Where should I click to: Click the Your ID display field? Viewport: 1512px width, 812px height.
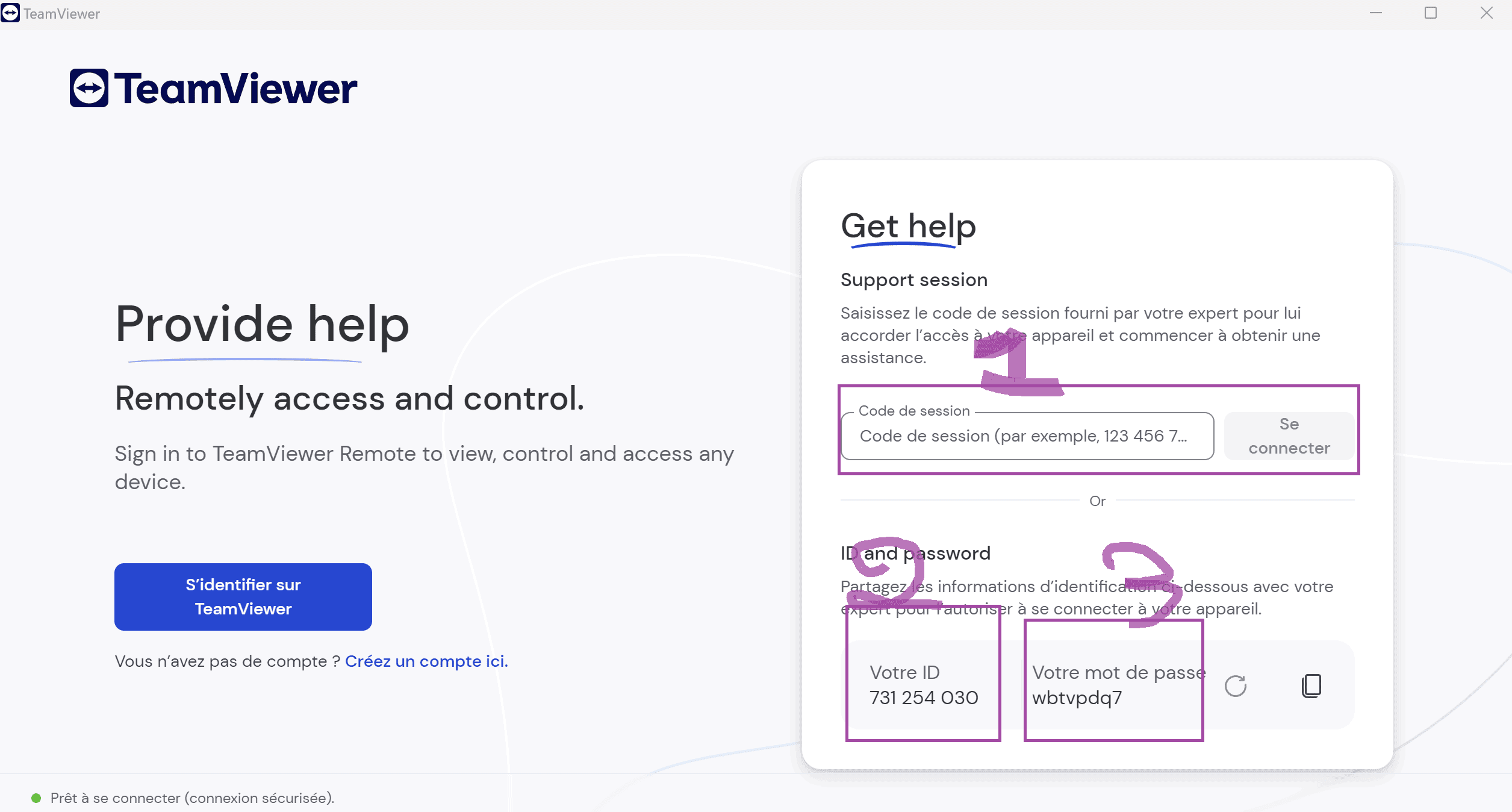(x=922, y=685)
